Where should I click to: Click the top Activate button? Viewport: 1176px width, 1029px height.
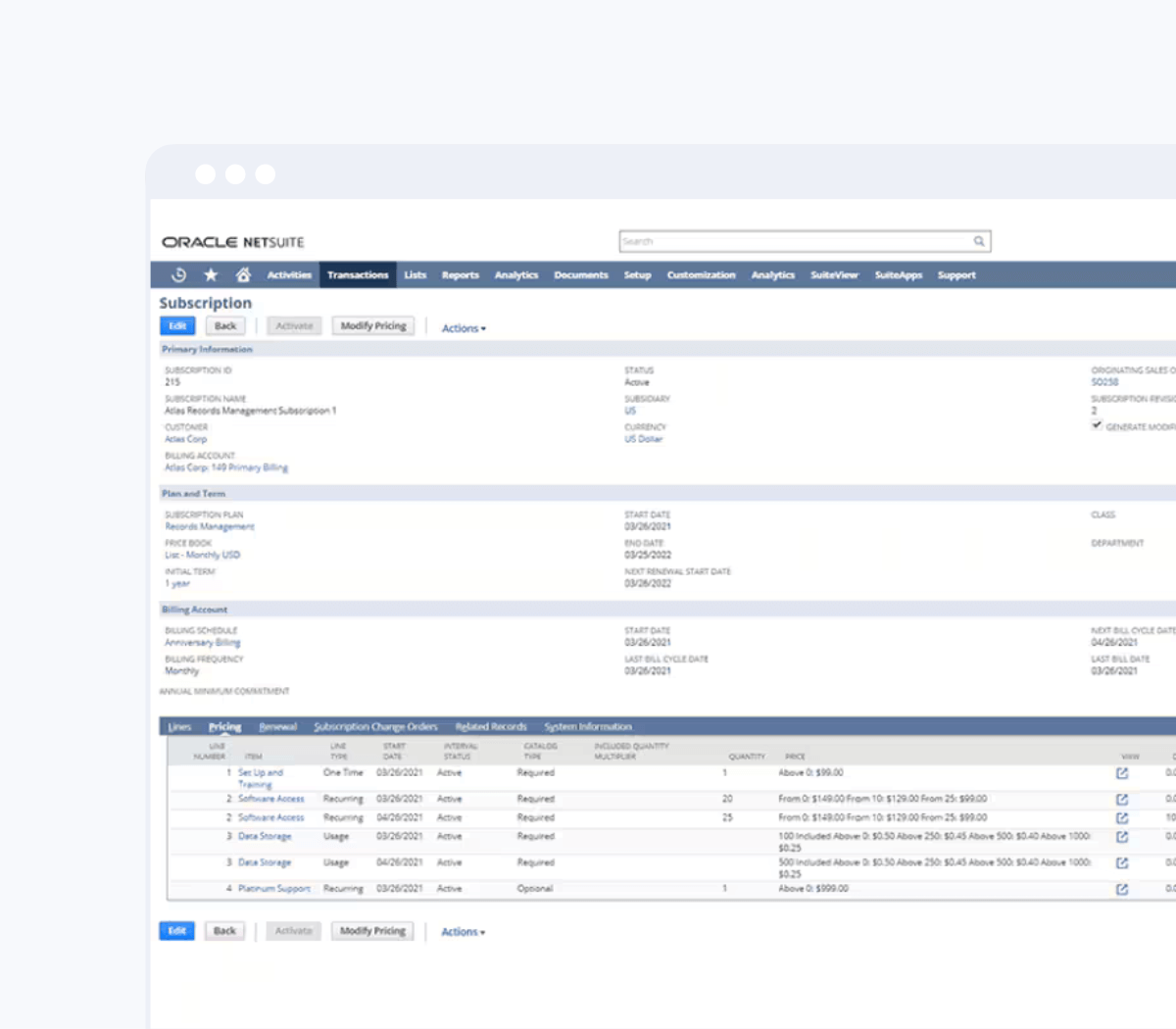tap(294, 326)
